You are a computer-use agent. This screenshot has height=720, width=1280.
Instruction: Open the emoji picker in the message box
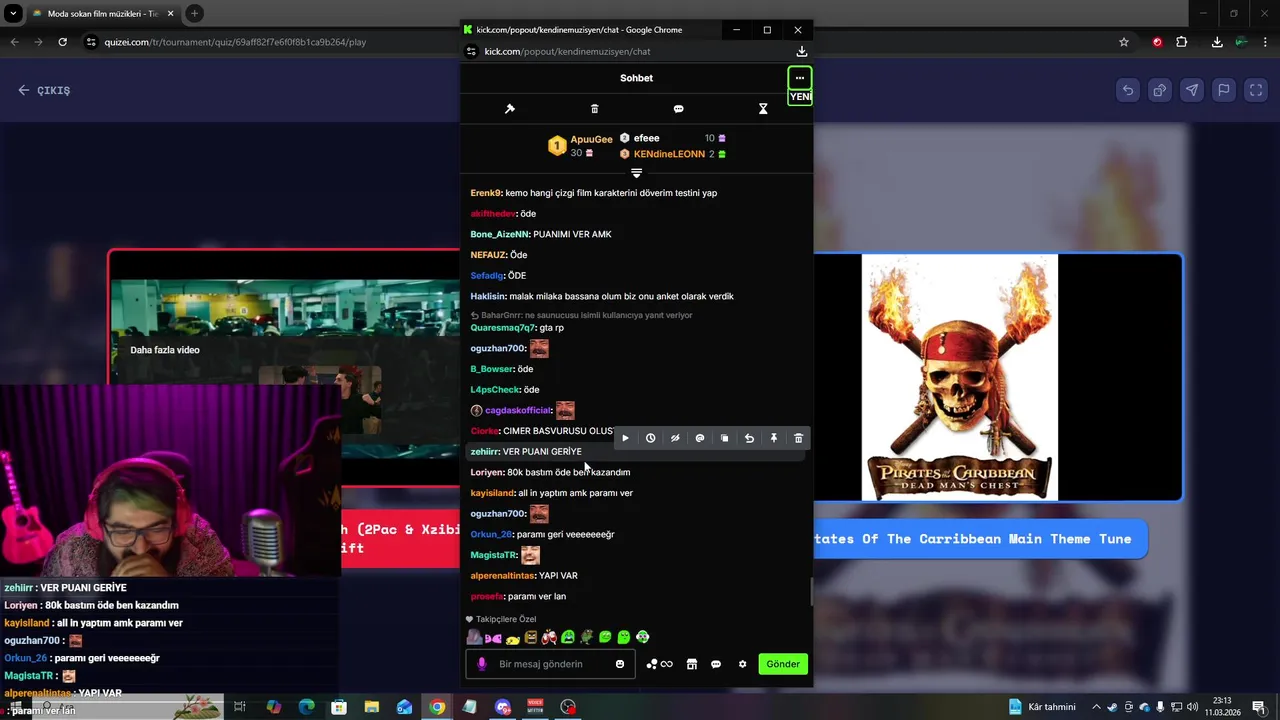[620, 664]
